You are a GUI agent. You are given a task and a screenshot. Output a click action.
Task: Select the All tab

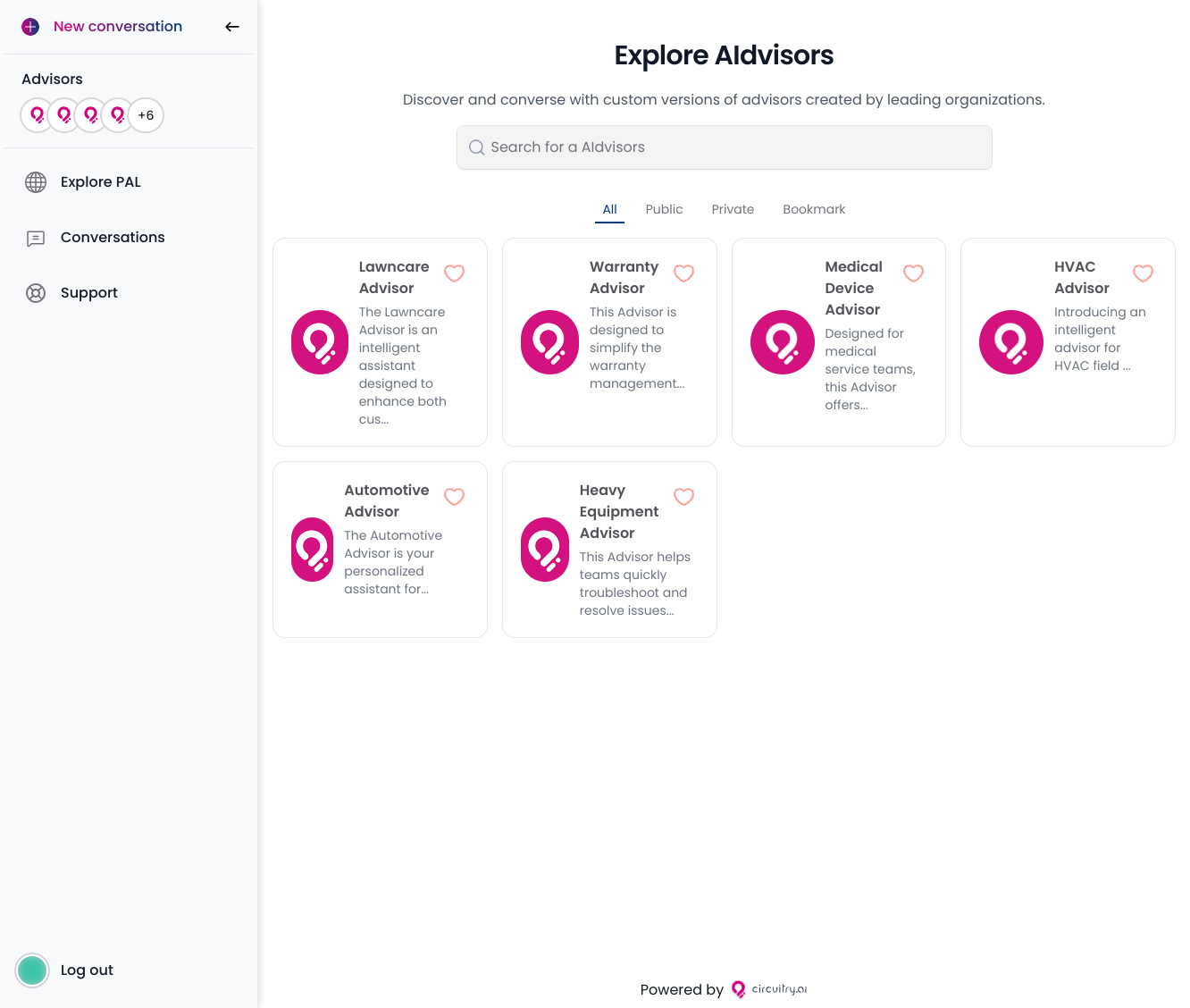(x=610, y=209)
